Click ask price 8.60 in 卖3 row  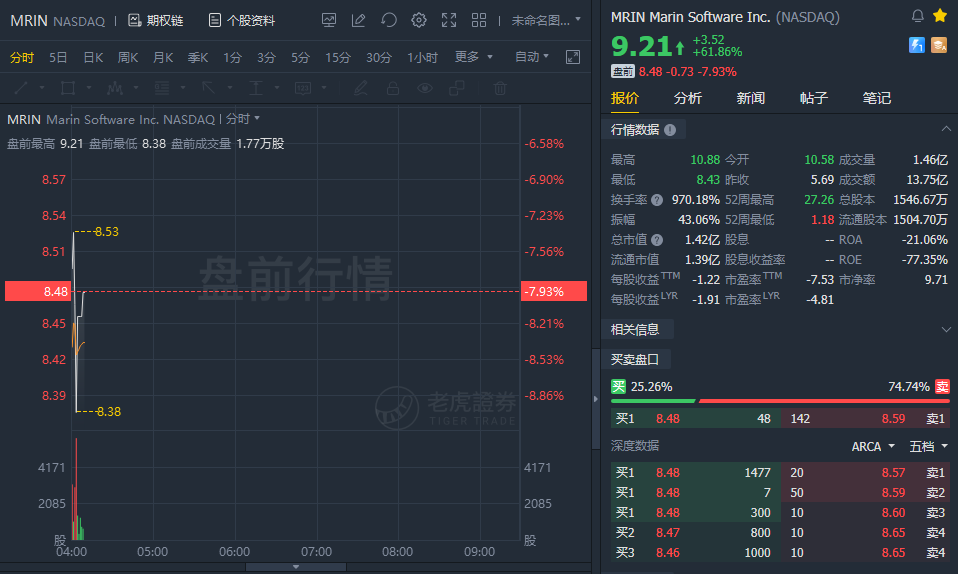point(893,512)
